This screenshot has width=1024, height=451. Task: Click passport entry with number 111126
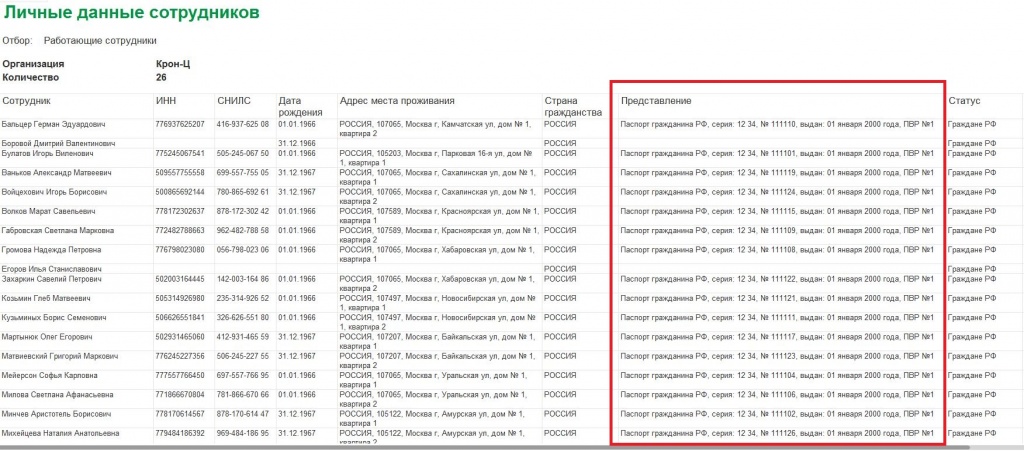click(x=777, y=433)
